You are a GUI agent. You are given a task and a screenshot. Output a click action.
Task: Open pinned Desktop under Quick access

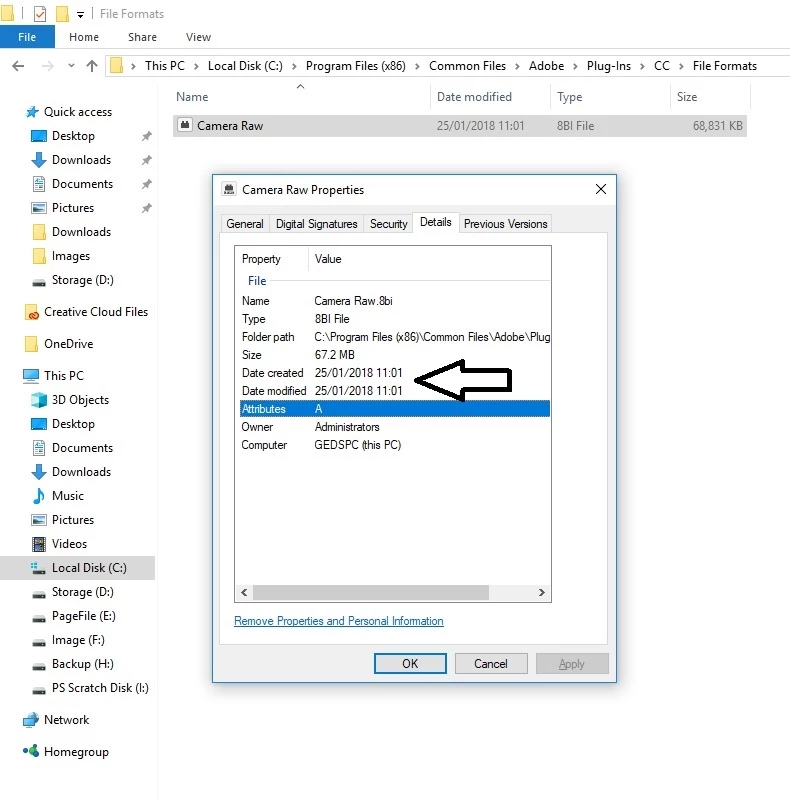pyautogui.click(x=73, y=136)
